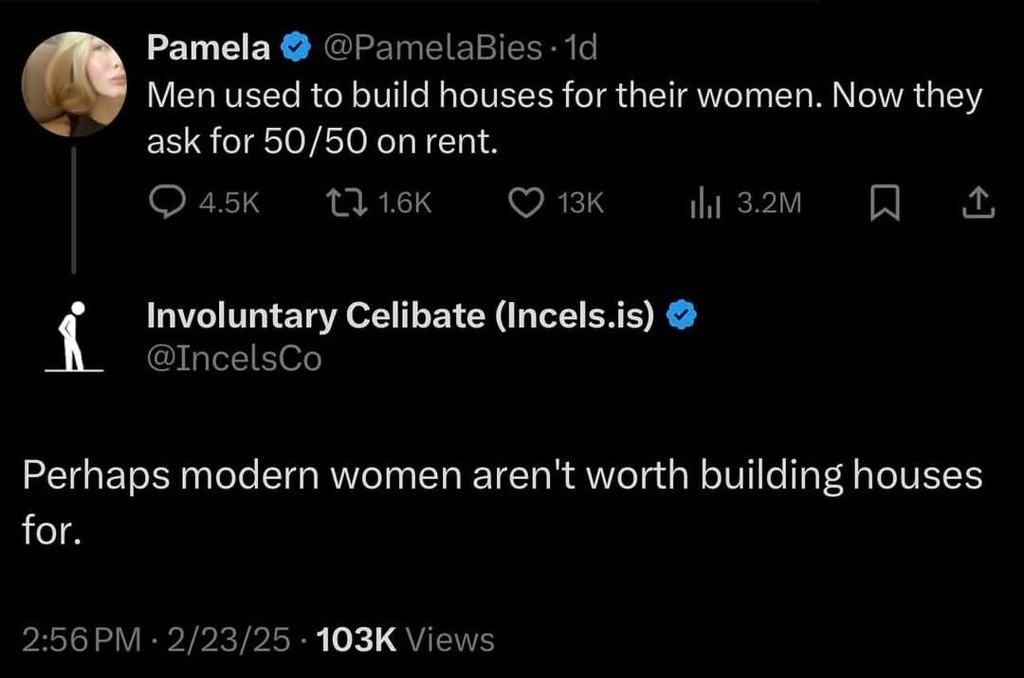The height and width of the screenshot is (678, 1024).
Task: Like Pamela's post with the heart icon
Action: pos(525,203)
